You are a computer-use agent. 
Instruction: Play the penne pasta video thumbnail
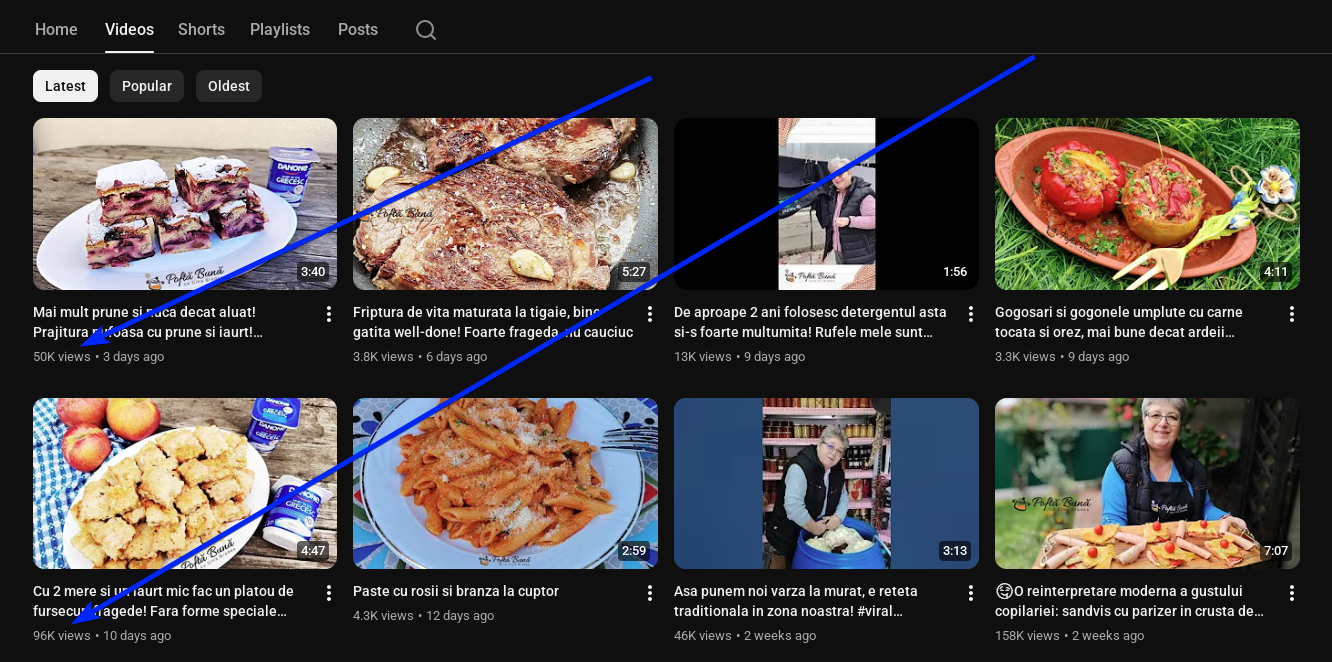click(505, 483)
